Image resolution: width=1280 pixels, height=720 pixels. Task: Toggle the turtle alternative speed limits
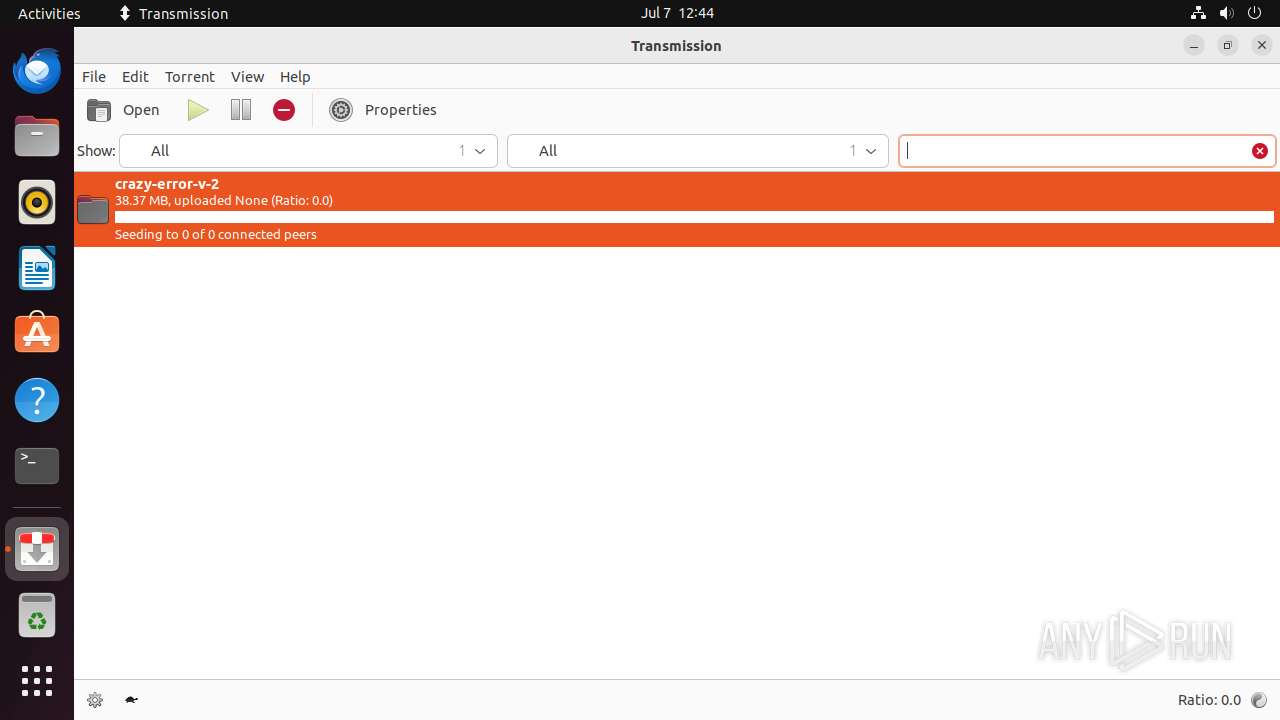click(131, 700)
